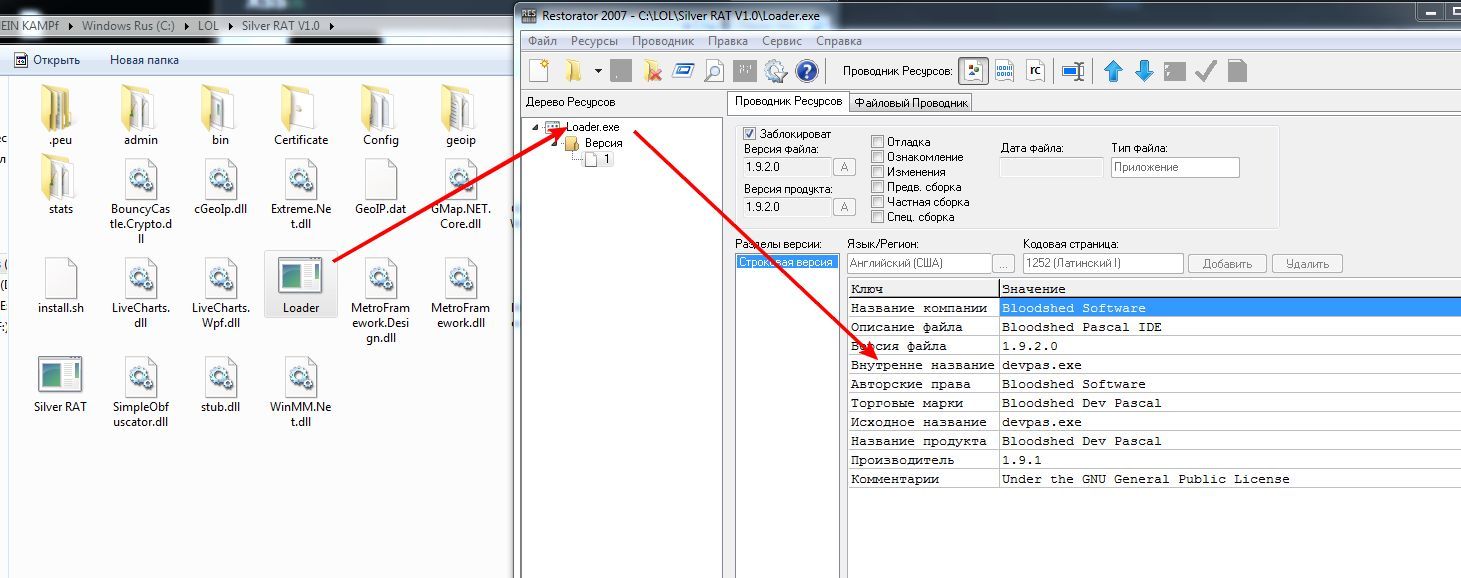Viewport: 1461px width, 578px height.
Task: Select the install.sh file in Explorer
Action: pos(60,286)
